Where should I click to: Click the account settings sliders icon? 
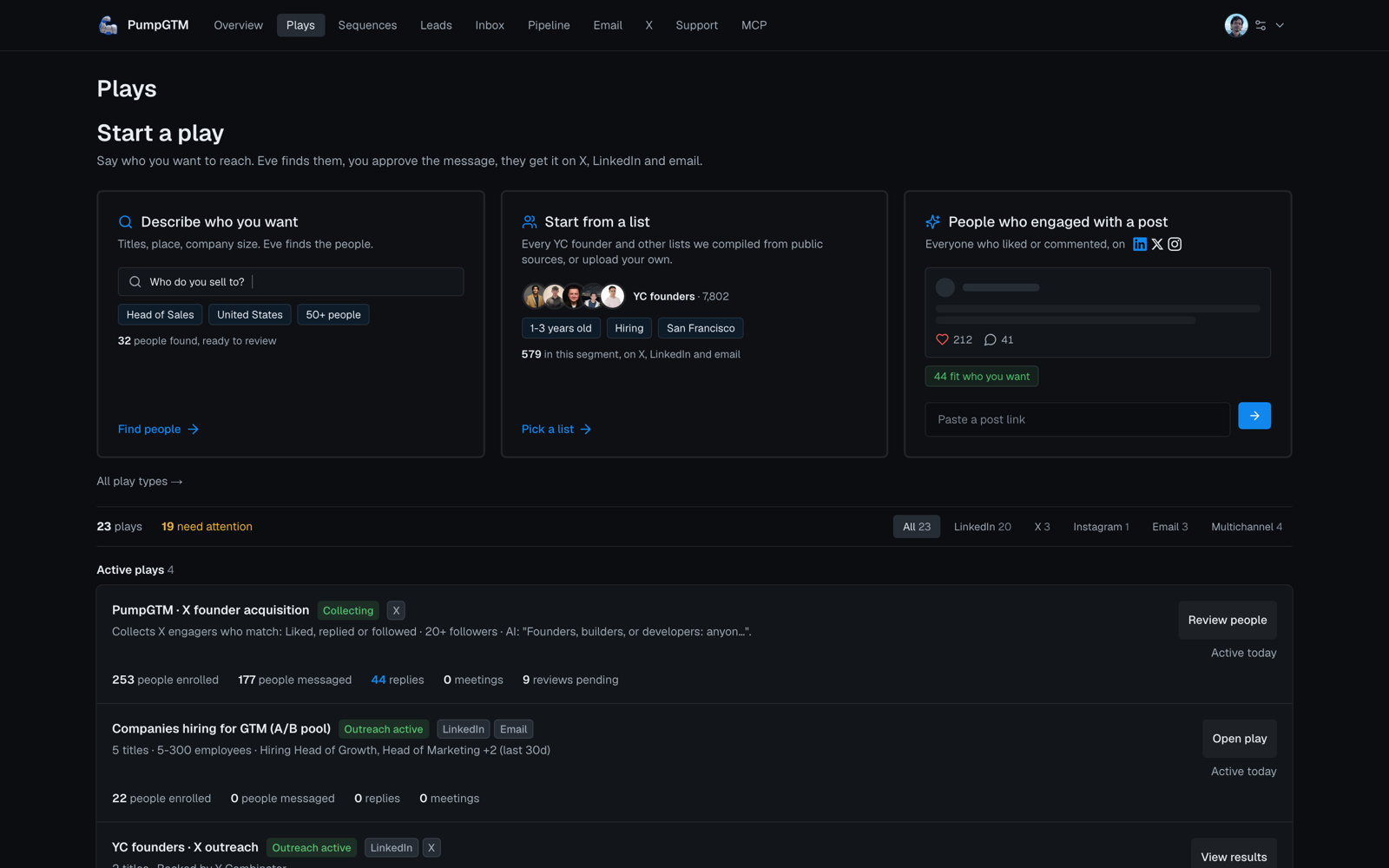(1261, 25)
